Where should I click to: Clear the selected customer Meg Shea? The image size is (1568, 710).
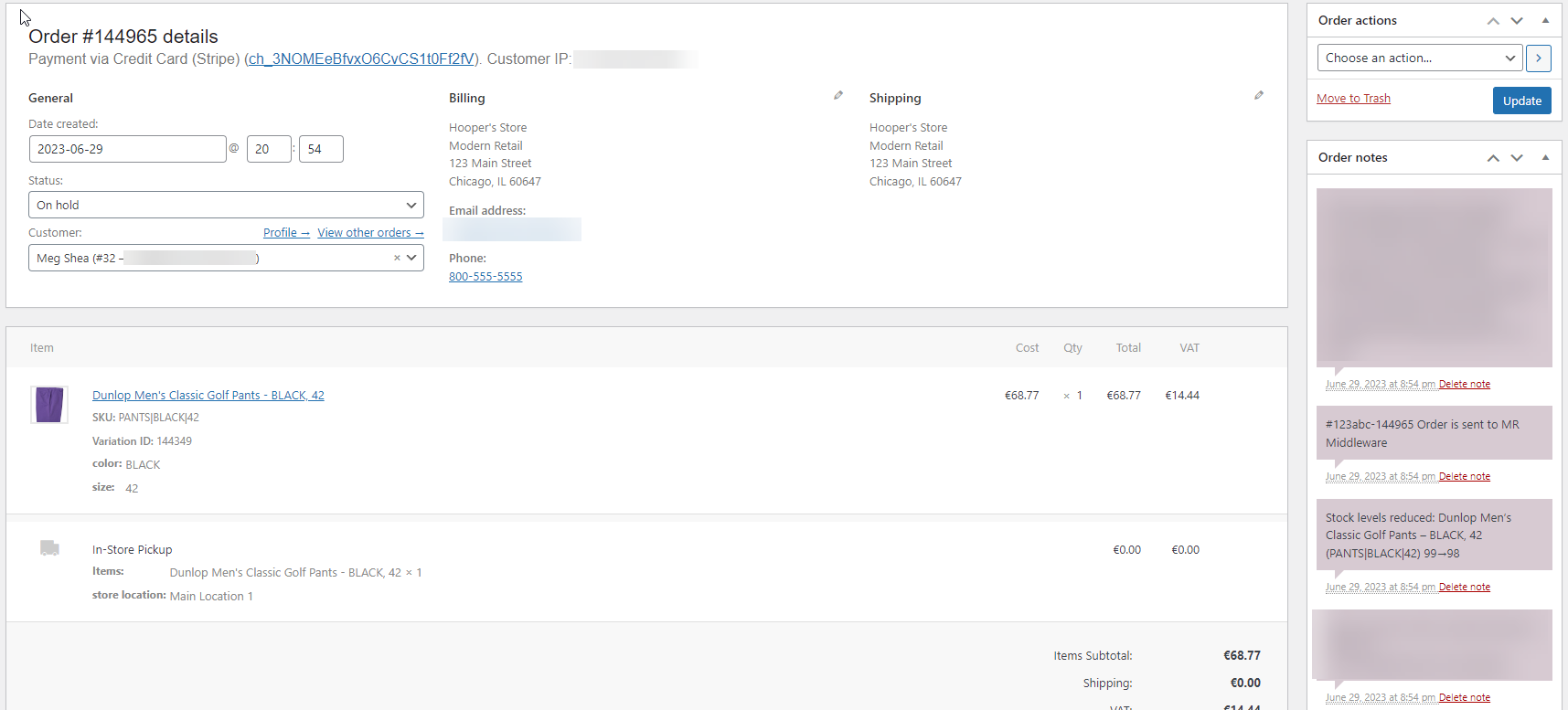coord(397,258)
